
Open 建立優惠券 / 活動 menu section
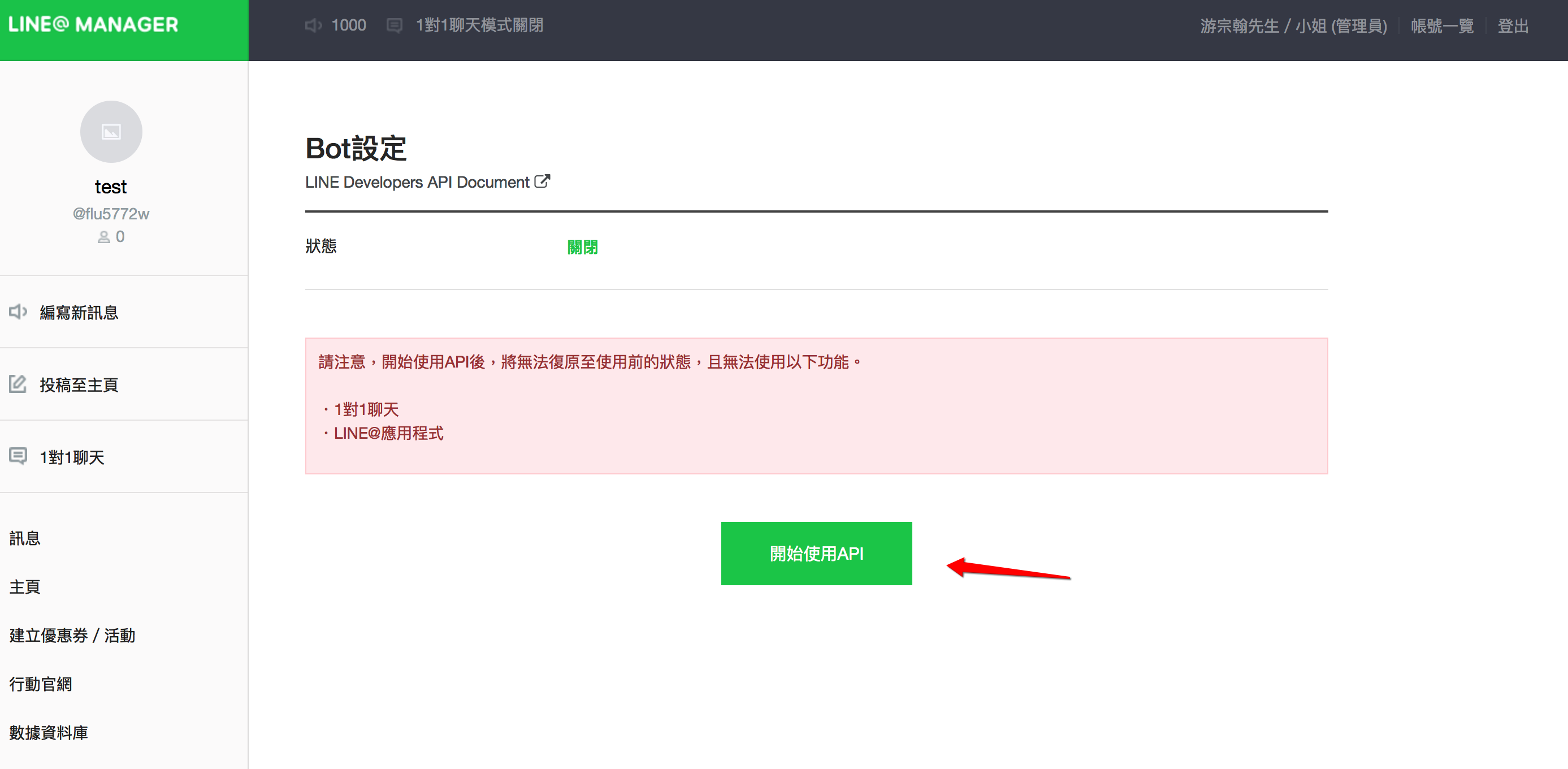click(x=72, y=636)
